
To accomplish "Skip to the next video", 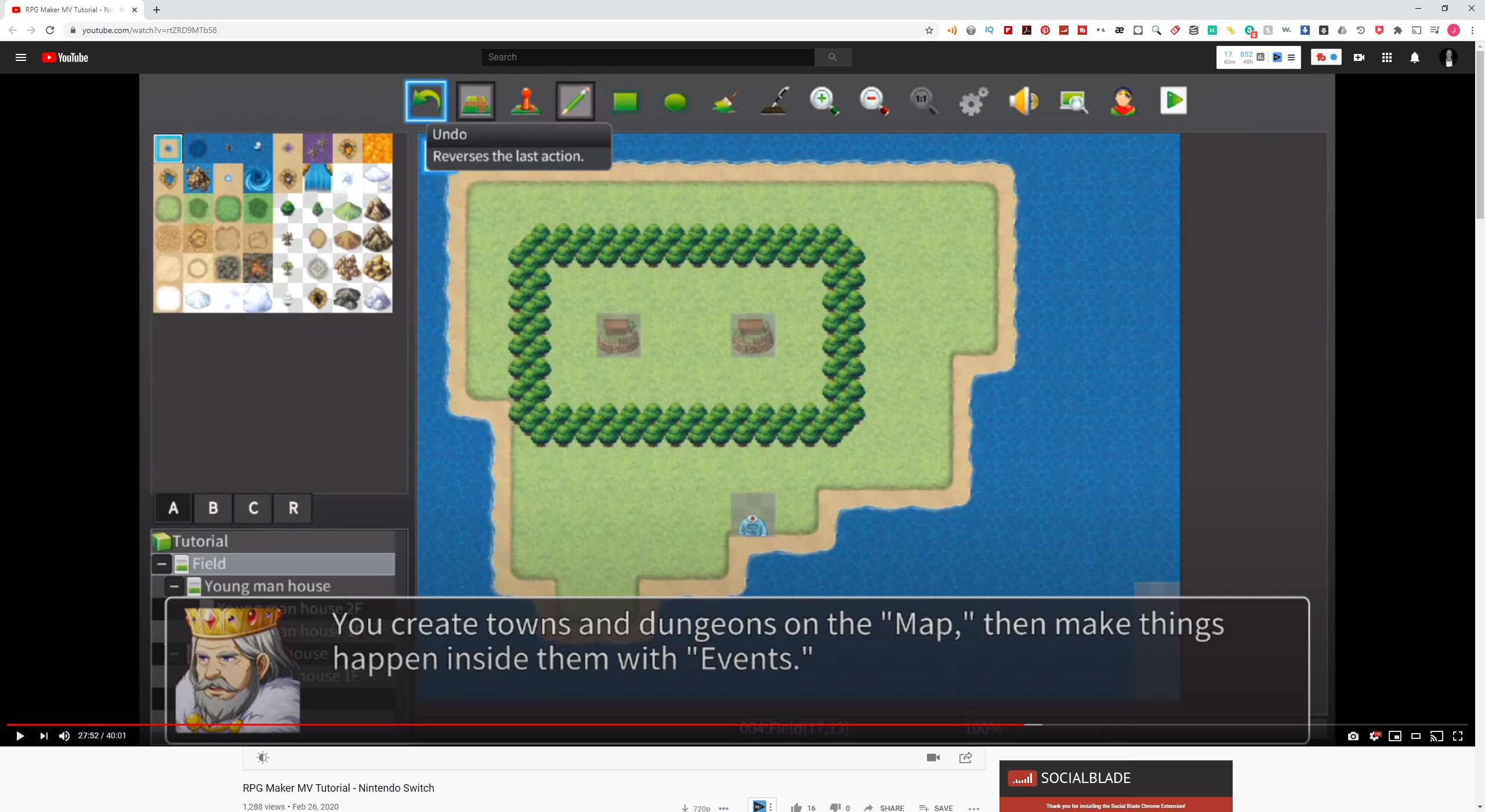I will (x=44, y=736).
